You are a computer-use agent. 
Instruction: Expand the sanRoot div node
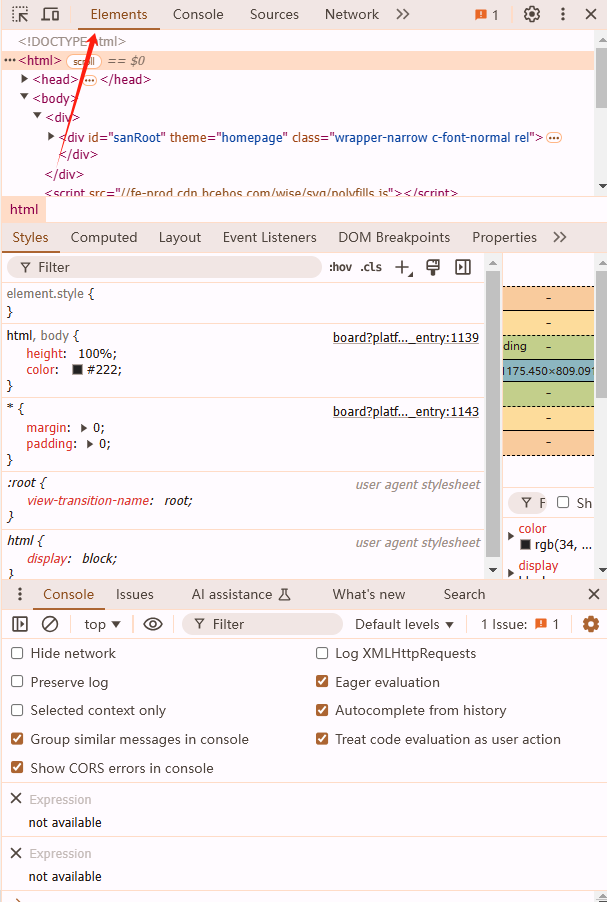(x=51, y=137)
